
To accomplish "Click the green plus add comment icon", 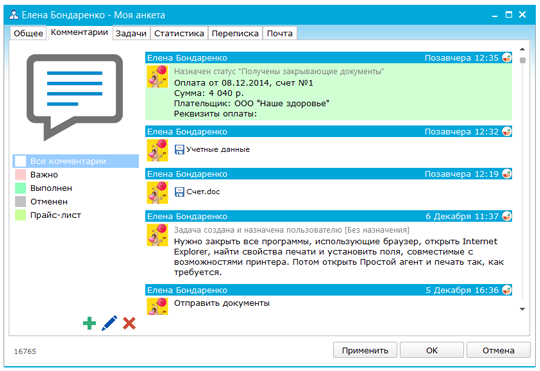I will (90, 323).
